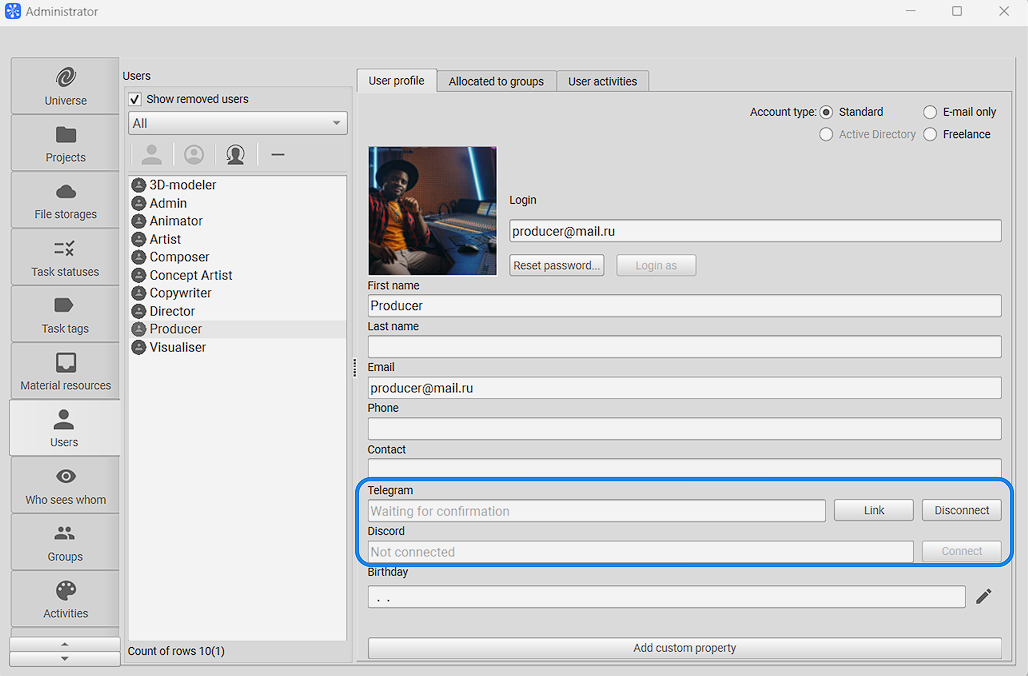Click the Contact input field

(684, 467)
